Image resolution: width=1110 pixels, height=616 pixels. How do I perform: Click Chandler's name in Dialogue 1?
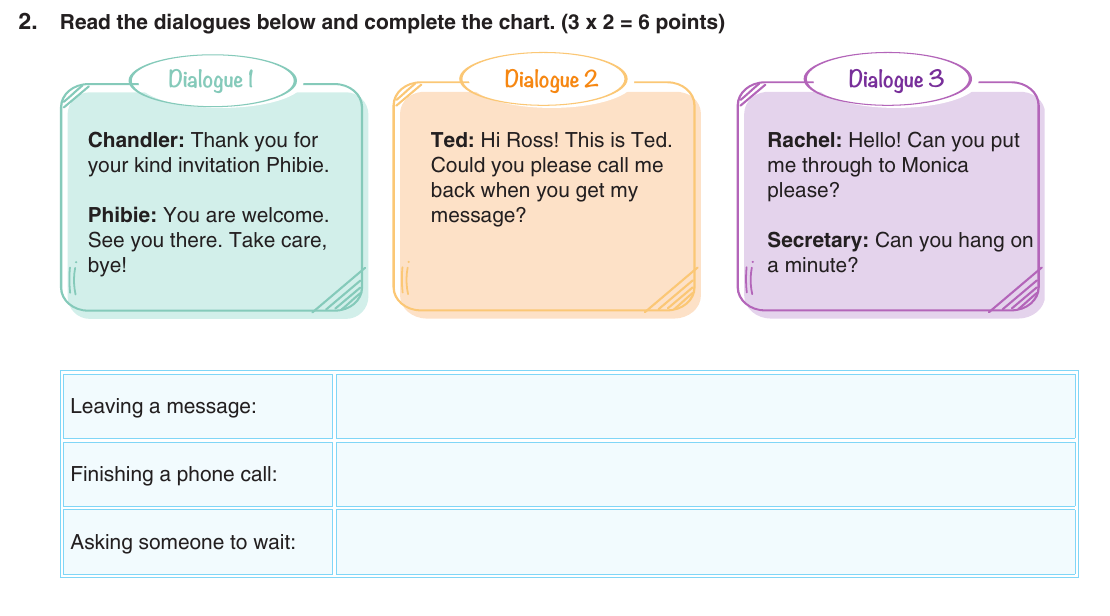pyautogui.click(x=136, y=140)
